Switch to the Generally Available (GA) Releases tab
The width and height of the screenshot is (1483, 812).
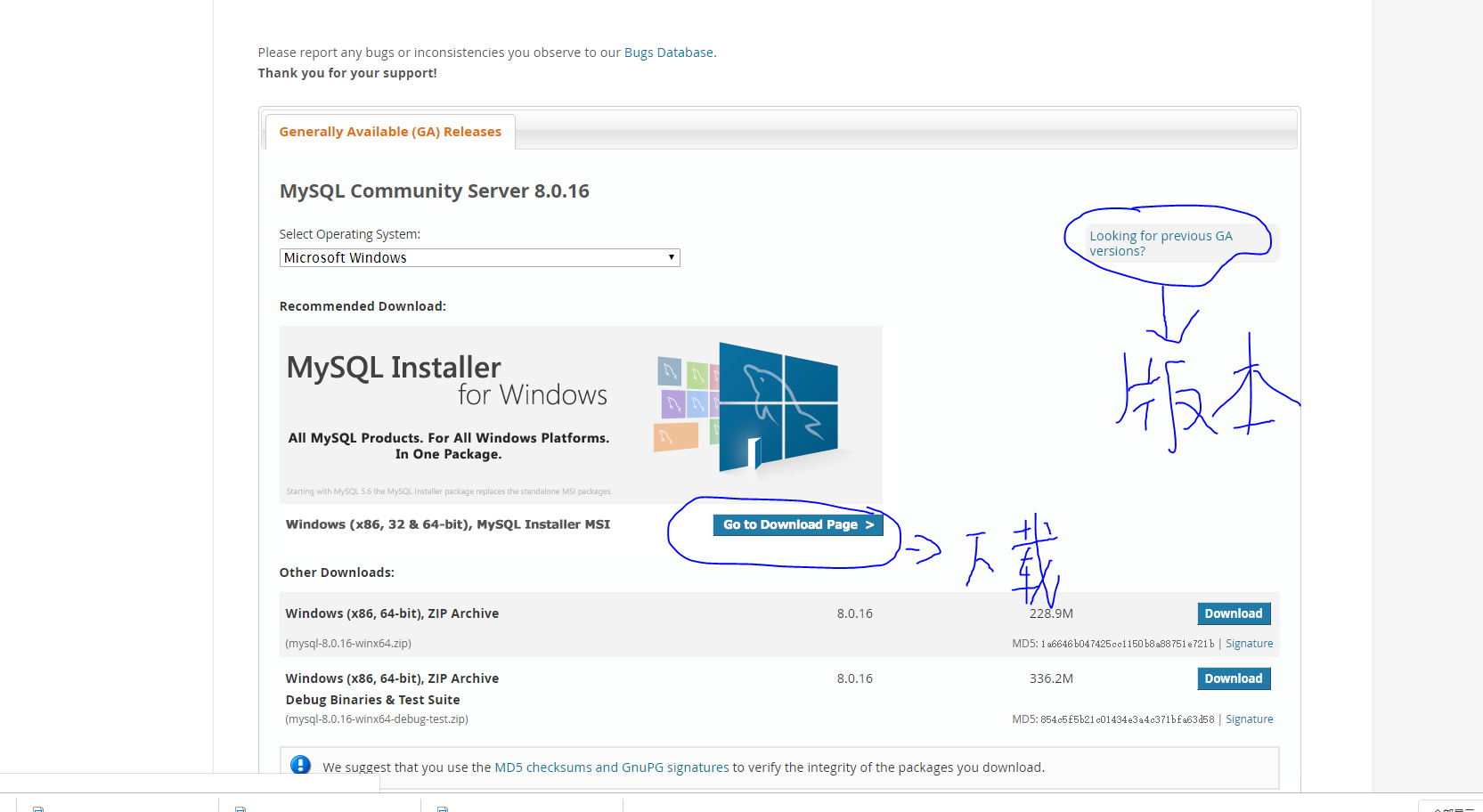pyautogui.click(x=389, y=131)
